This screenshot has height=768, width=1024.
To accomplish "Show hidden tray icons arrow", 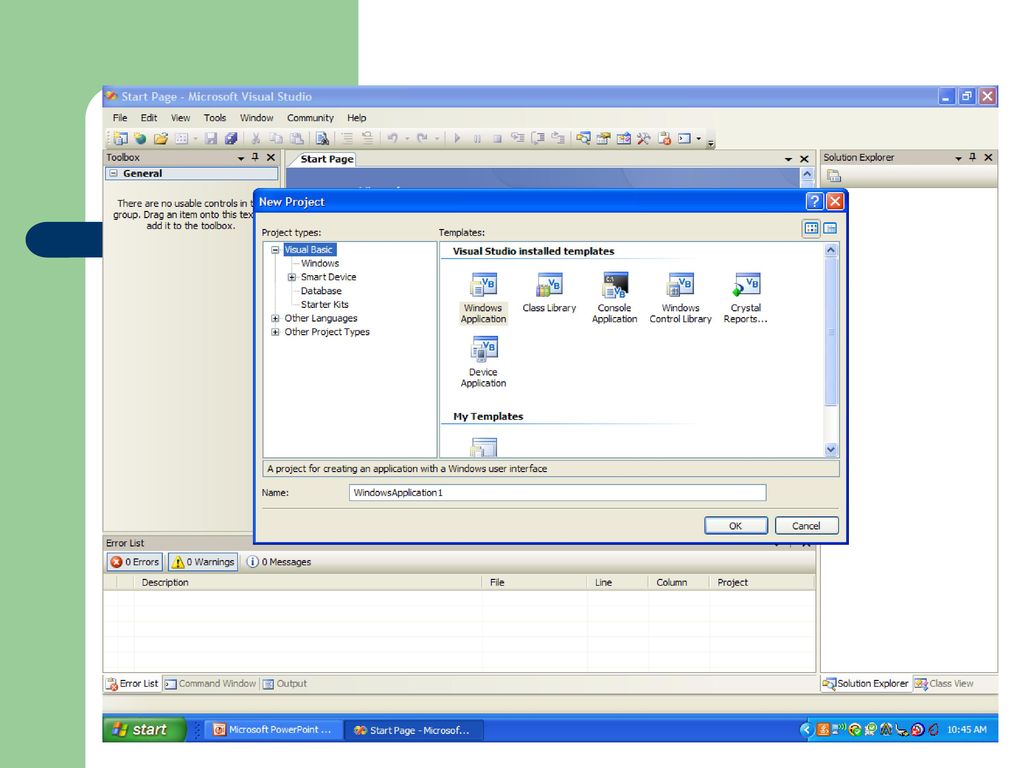I will 806,729.
